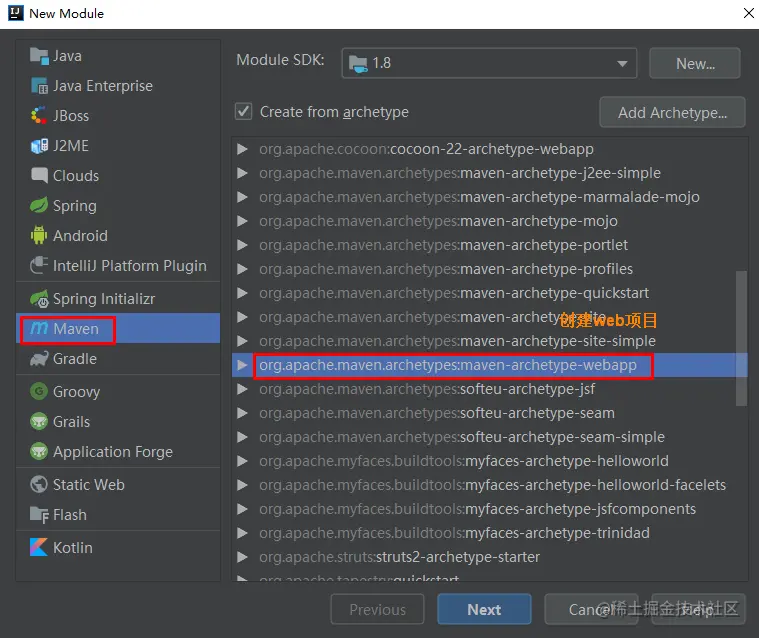Screen dimensions: 759x638
Task: Select Java Enterprise in the module list
Action: pyautogui.click(x=103, y=86)
